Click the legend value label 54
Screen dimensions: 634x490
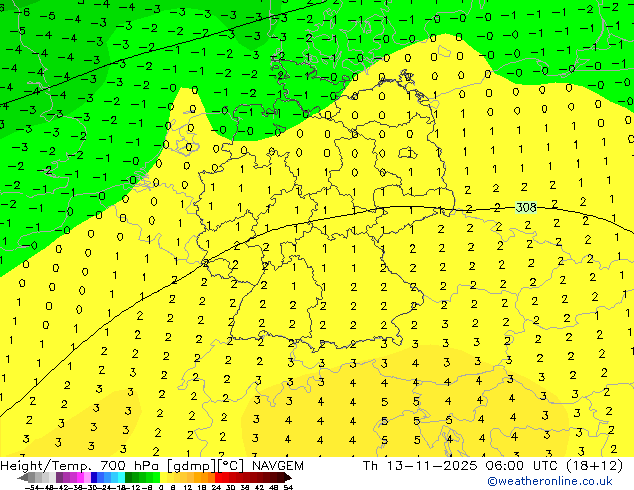[x=288, y=487]
